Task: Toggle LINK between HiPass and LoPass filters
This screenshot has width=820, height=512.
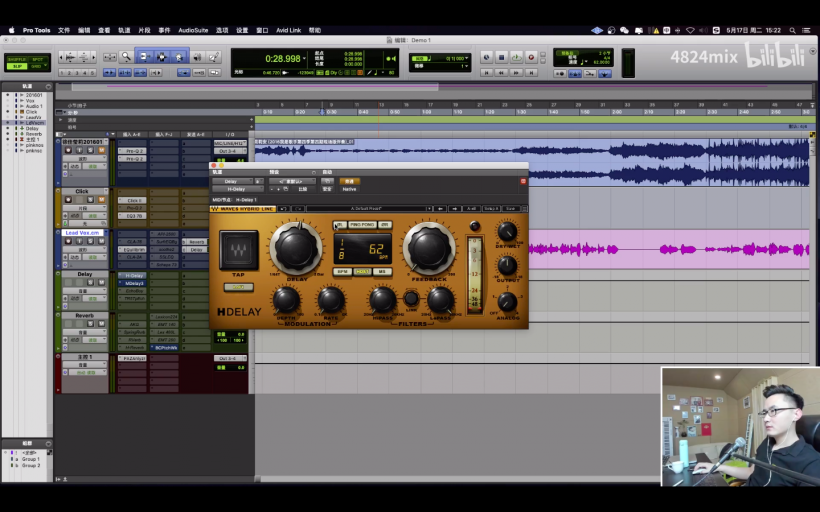Action: pyautogui.click(x=412, y=299)
